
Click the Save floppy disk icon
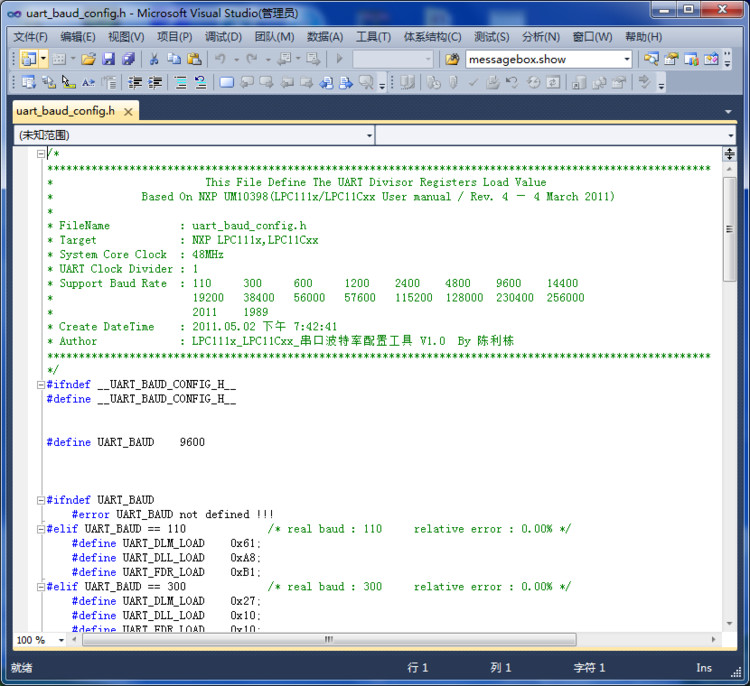(x=109, y=59)
